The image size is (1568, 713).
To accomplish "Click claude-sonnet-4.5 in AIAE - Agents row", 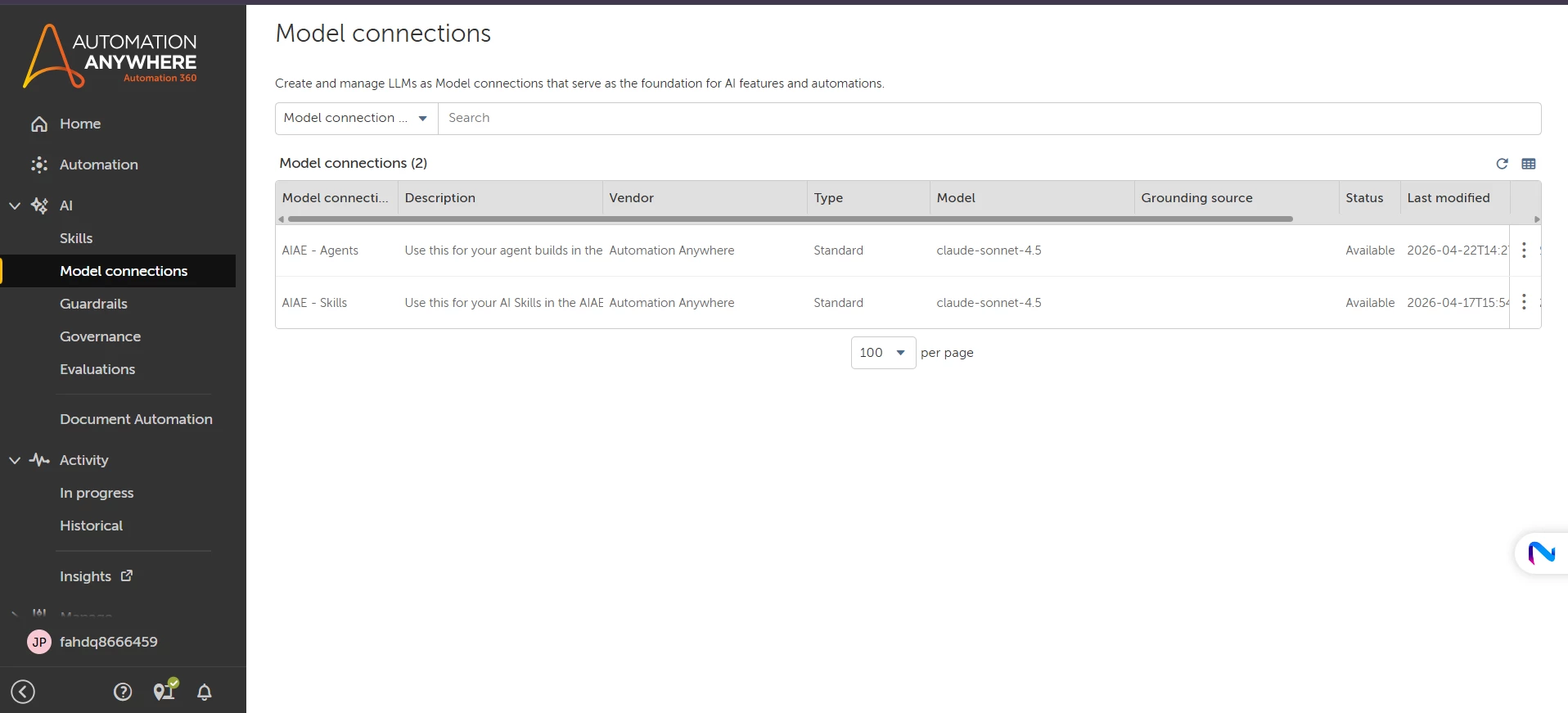I will tap(989, 250).
